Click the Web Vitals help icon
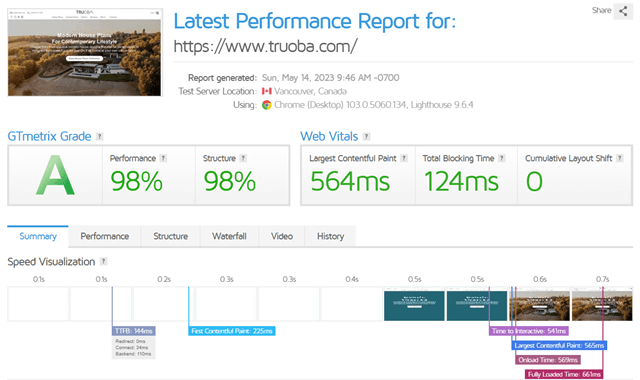 [367, 137]
